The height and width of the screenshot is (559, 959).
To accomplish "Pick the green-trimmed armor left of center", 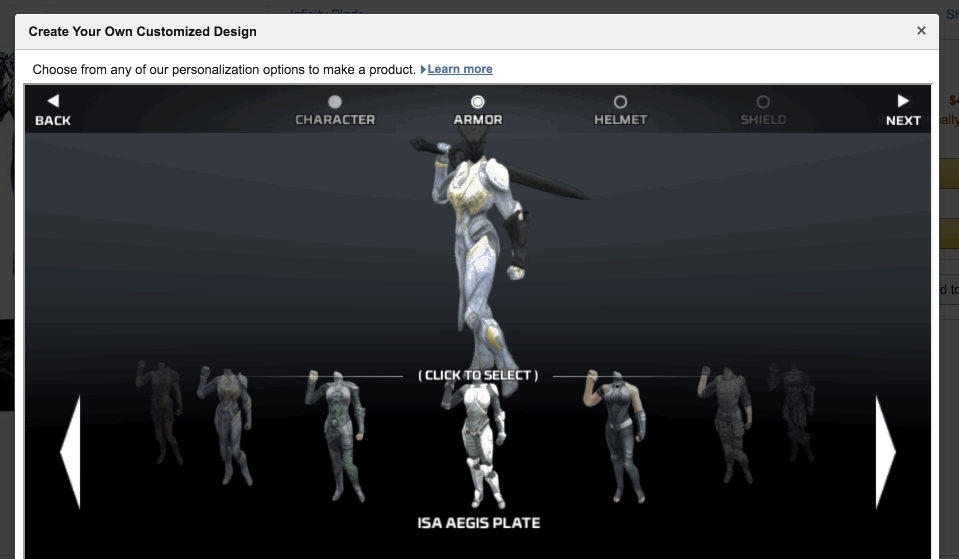I will [336, 435].
